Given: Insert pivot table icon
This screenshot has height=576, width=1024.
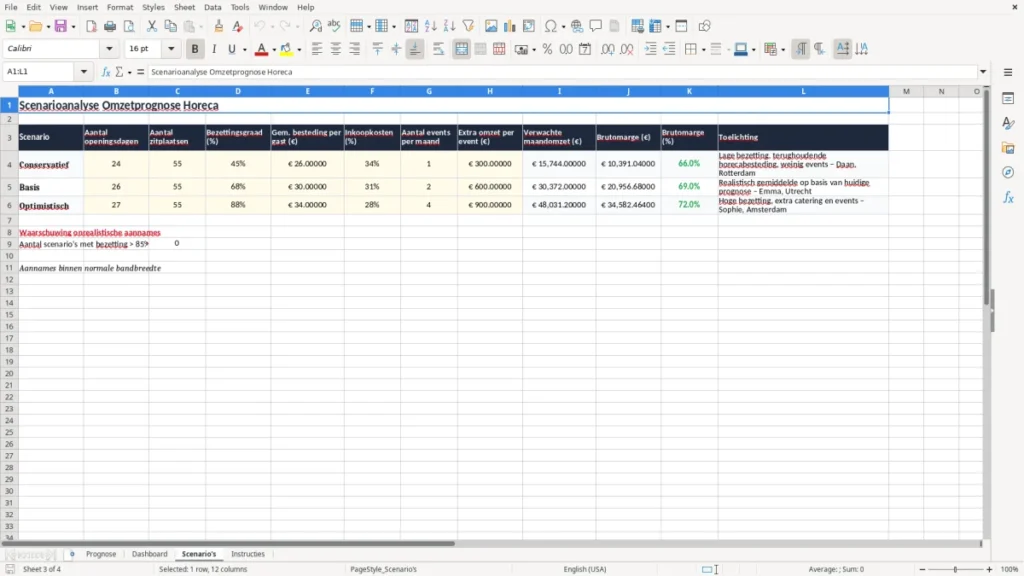Looking at the screenshot, I should point(529,26).
